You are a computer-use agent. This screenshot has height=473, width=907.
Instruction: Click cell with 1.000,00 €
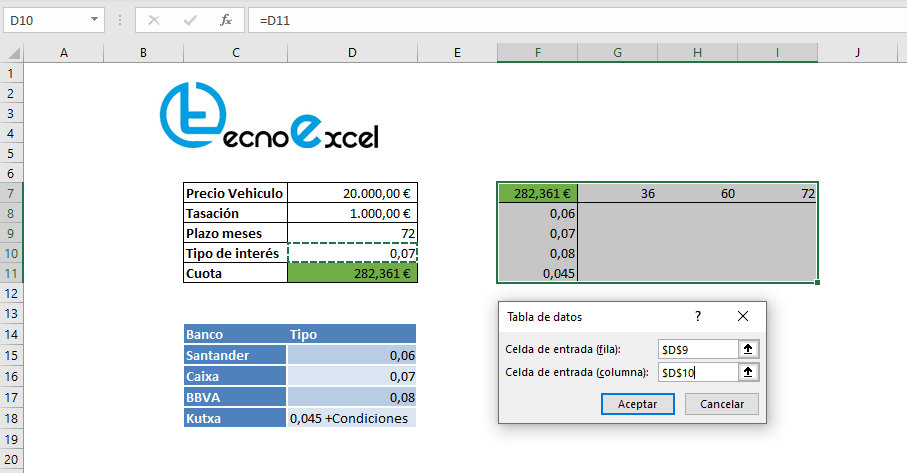click(x=352, y=213)
